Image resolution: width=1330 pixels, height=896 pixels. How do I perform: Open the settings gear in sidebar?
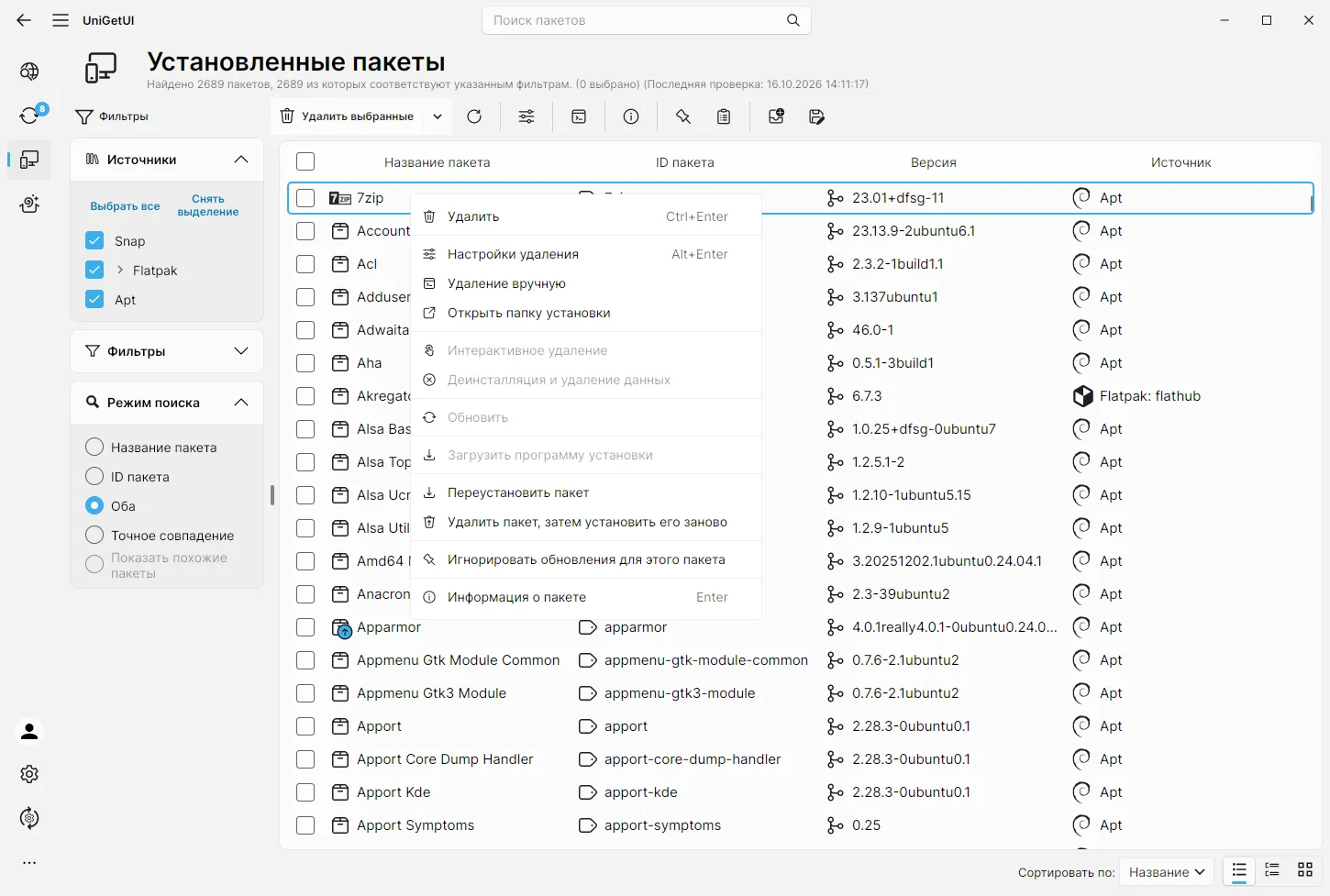click(29, 774)
